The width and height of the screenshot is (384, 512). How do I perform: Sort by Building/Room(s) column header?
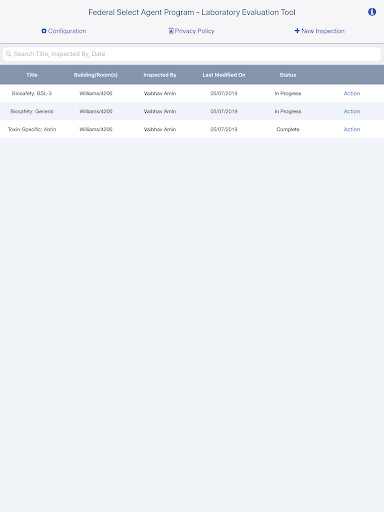pyautogui.click(x=96, y=75)
